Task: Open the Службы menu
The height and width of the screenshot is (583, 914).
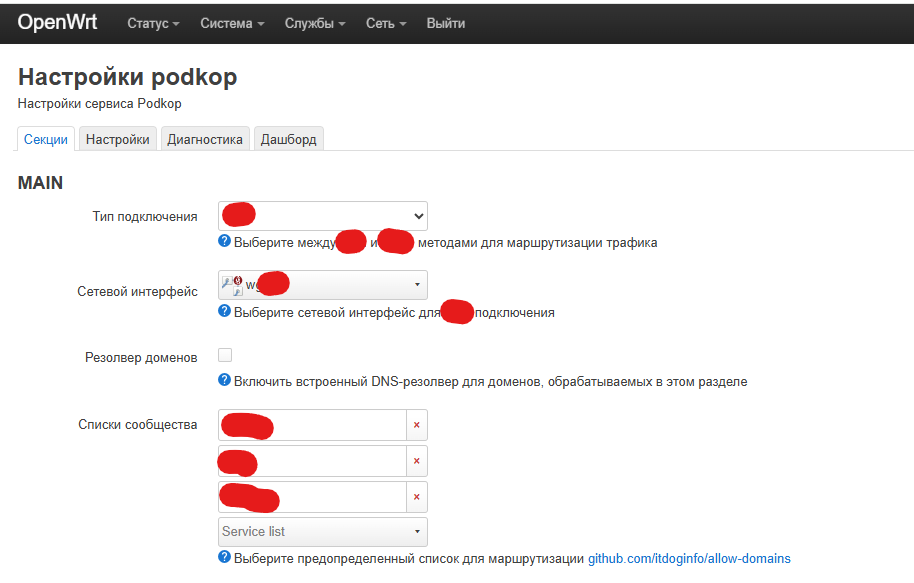Action: [x=315, y=23]
